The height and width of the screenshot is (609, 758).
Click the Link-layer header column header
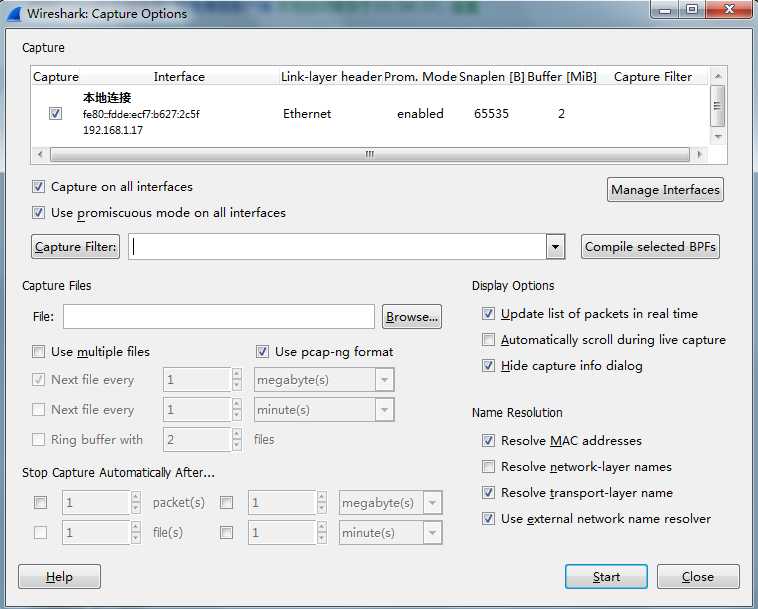pyautogui.click(x=331, y=77)
